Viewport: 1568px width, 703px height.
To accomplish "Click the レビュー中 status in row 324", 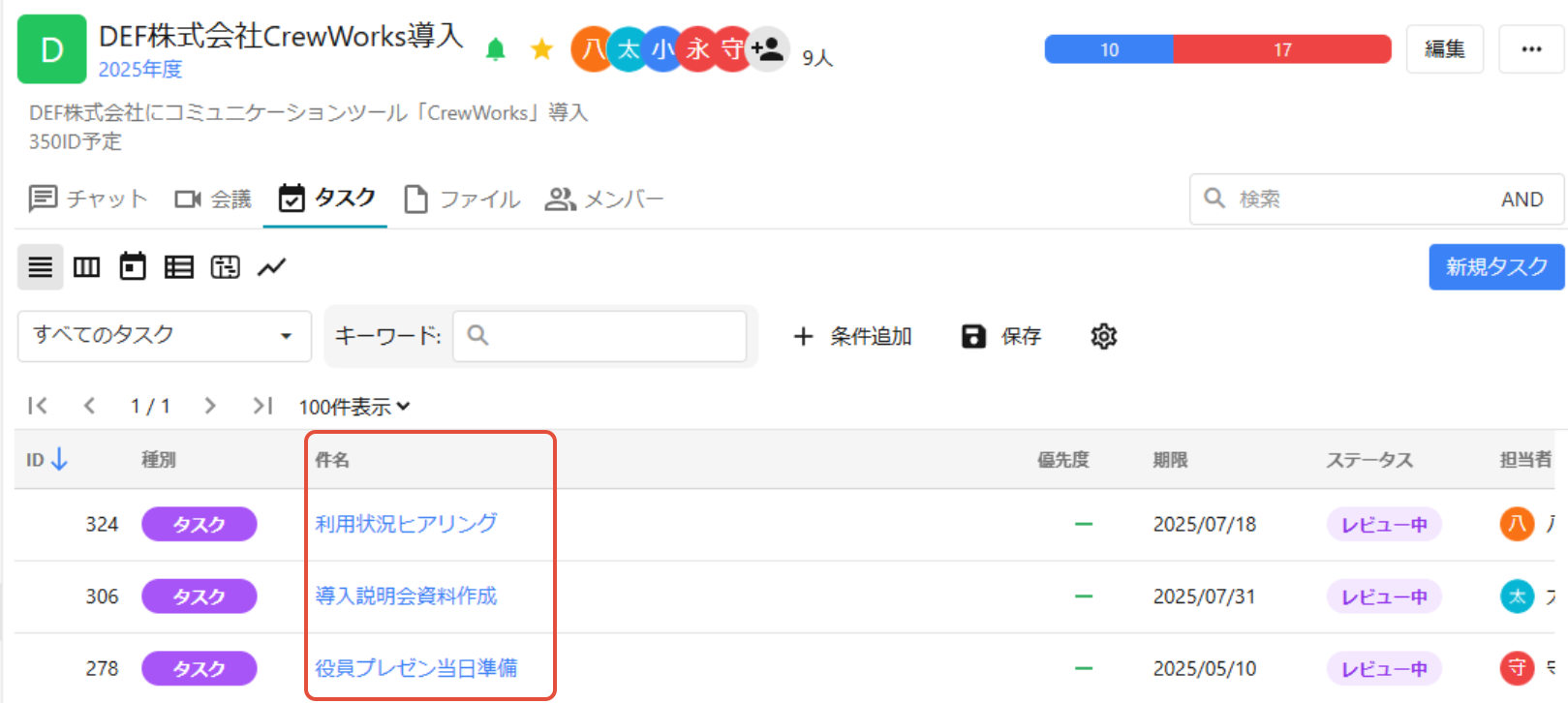I will coord(1384,525).
